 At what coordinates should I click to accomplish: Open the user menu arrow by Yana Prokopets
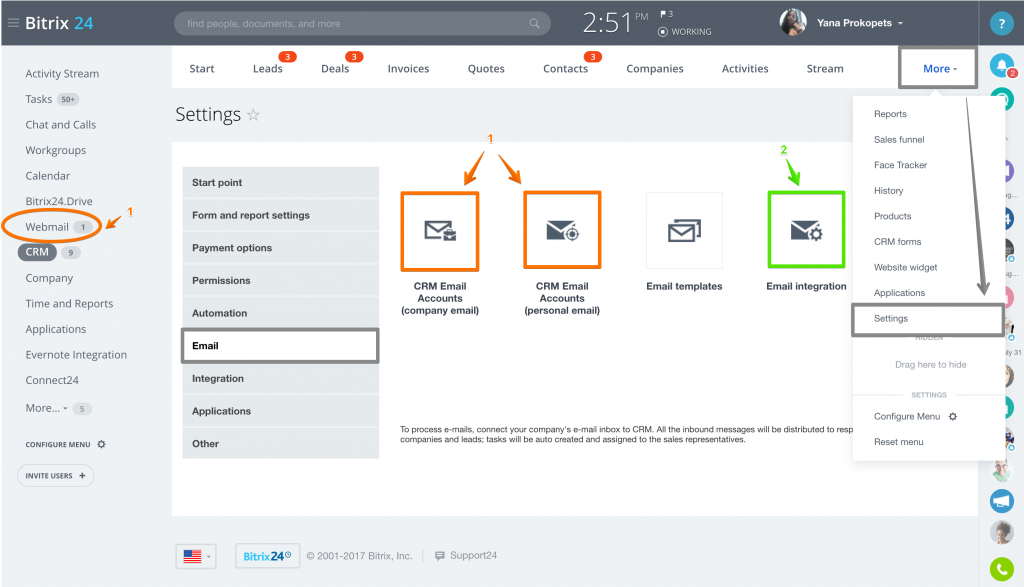pyautogui.click(x=901, y=24)
